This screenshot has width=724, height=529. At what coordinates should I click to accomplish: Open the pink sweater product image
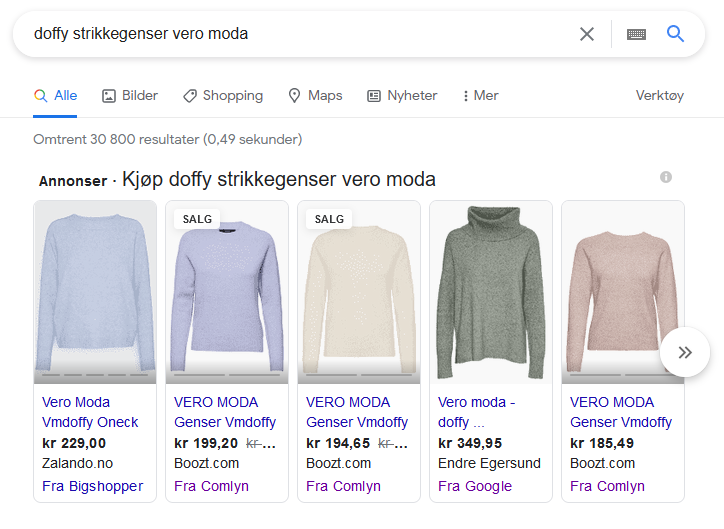(623, 292)
